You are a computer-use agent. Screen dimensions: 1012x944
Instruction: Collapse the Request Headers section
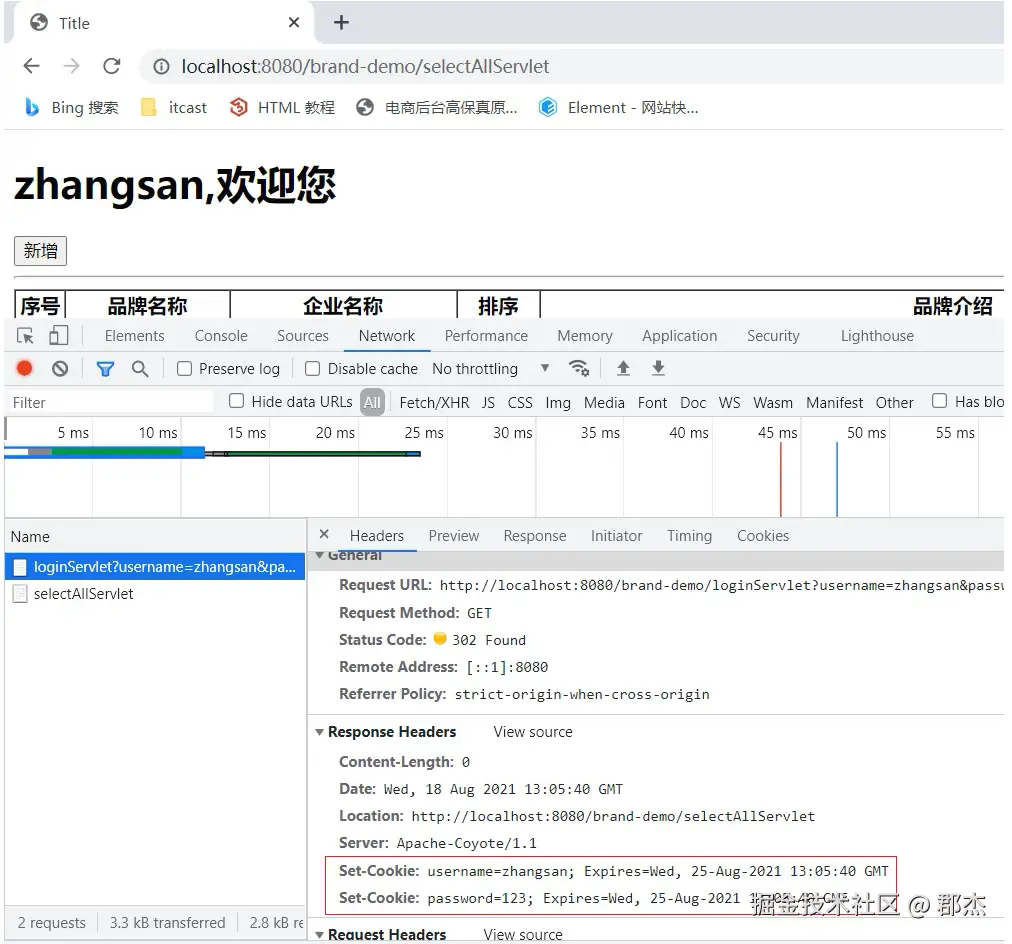coord(319,934)
